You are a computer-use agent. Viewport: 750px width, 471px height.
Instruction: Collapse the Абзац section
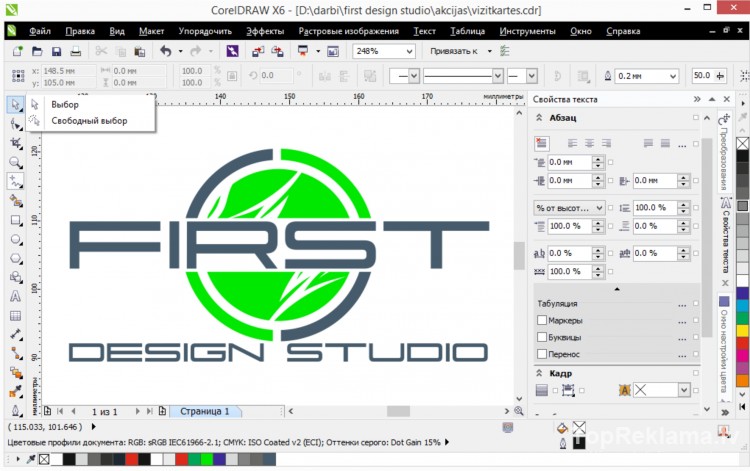tap(540, 118)
